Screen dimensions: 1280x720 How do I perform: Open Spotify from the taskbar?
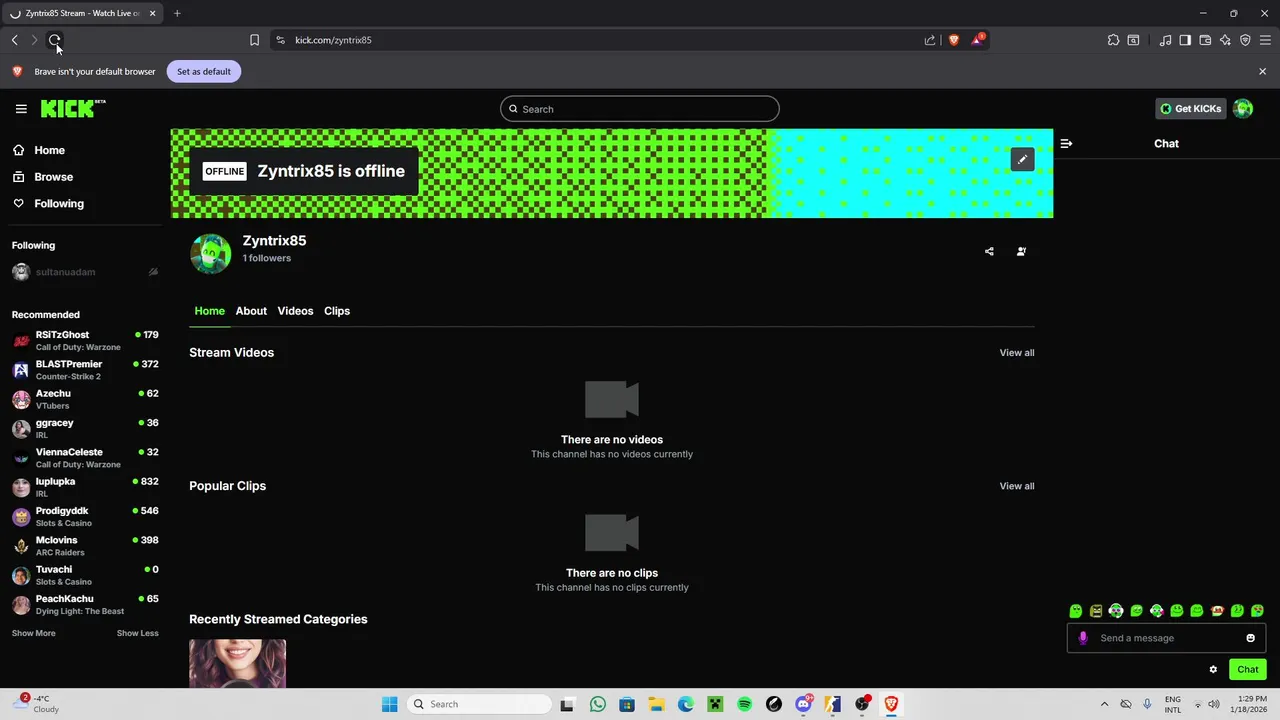coord(745,704)
